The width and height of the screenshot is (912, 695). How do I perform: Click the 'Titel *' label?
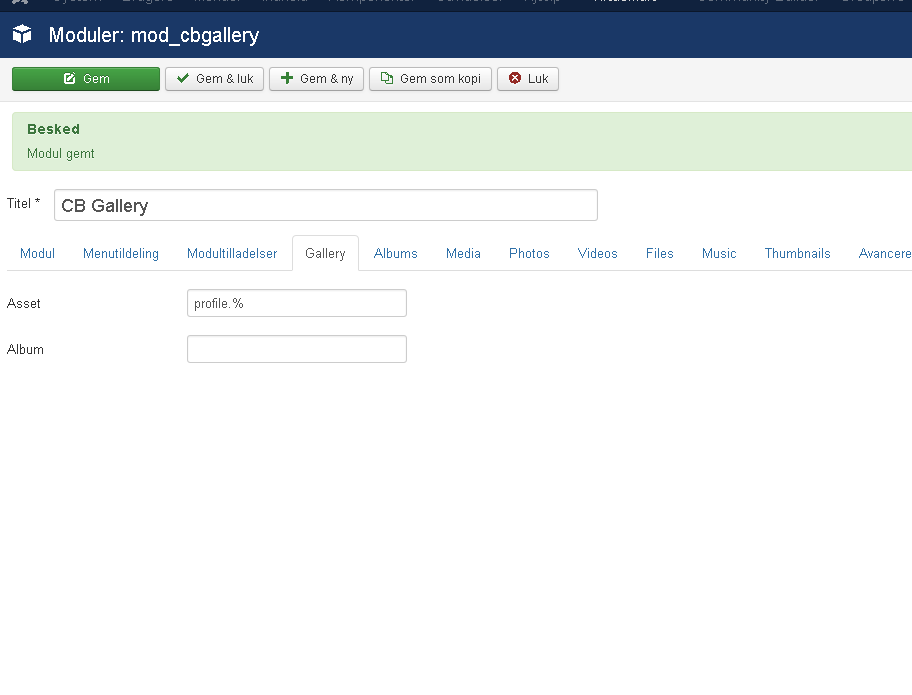pos(23,204)
